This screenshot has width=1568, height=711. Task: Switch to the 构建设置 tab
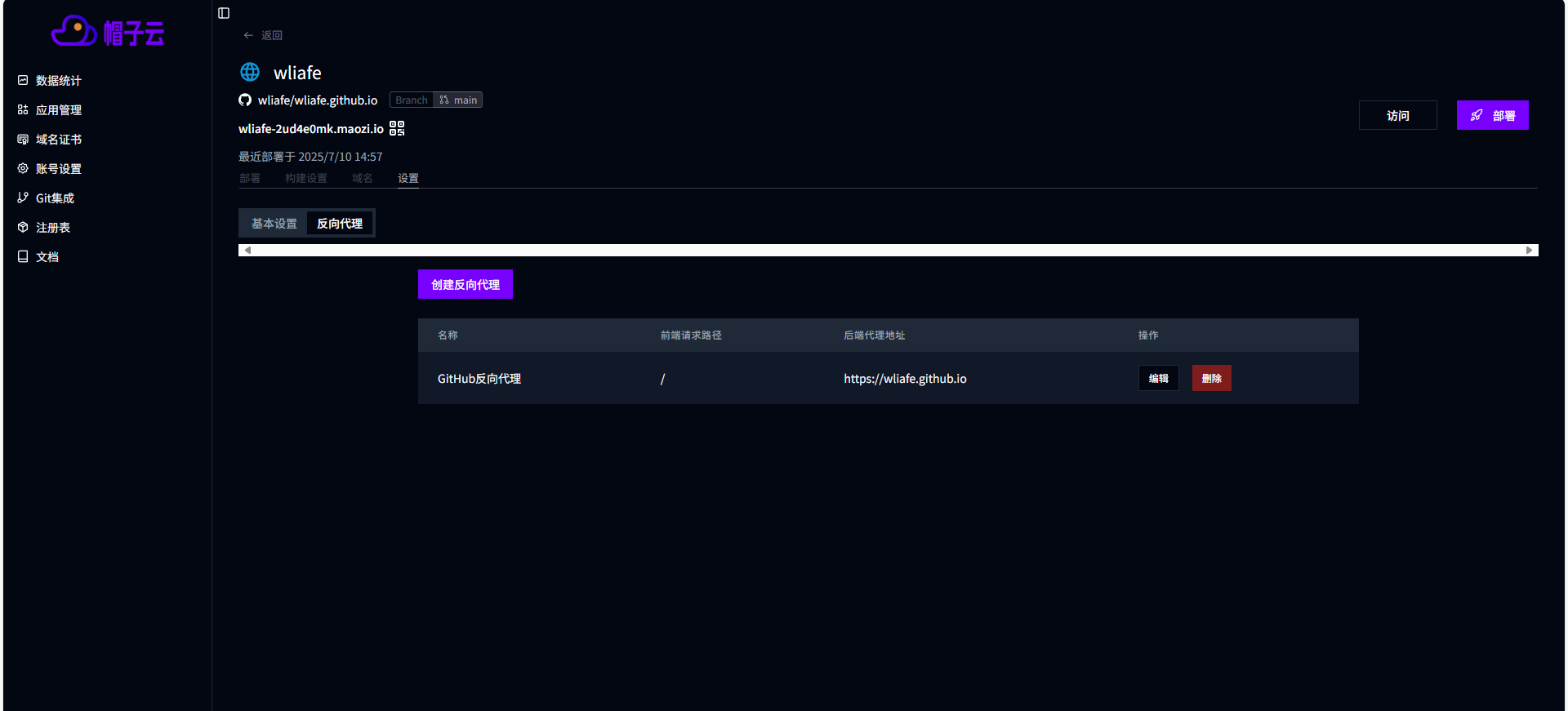[305, 178]
